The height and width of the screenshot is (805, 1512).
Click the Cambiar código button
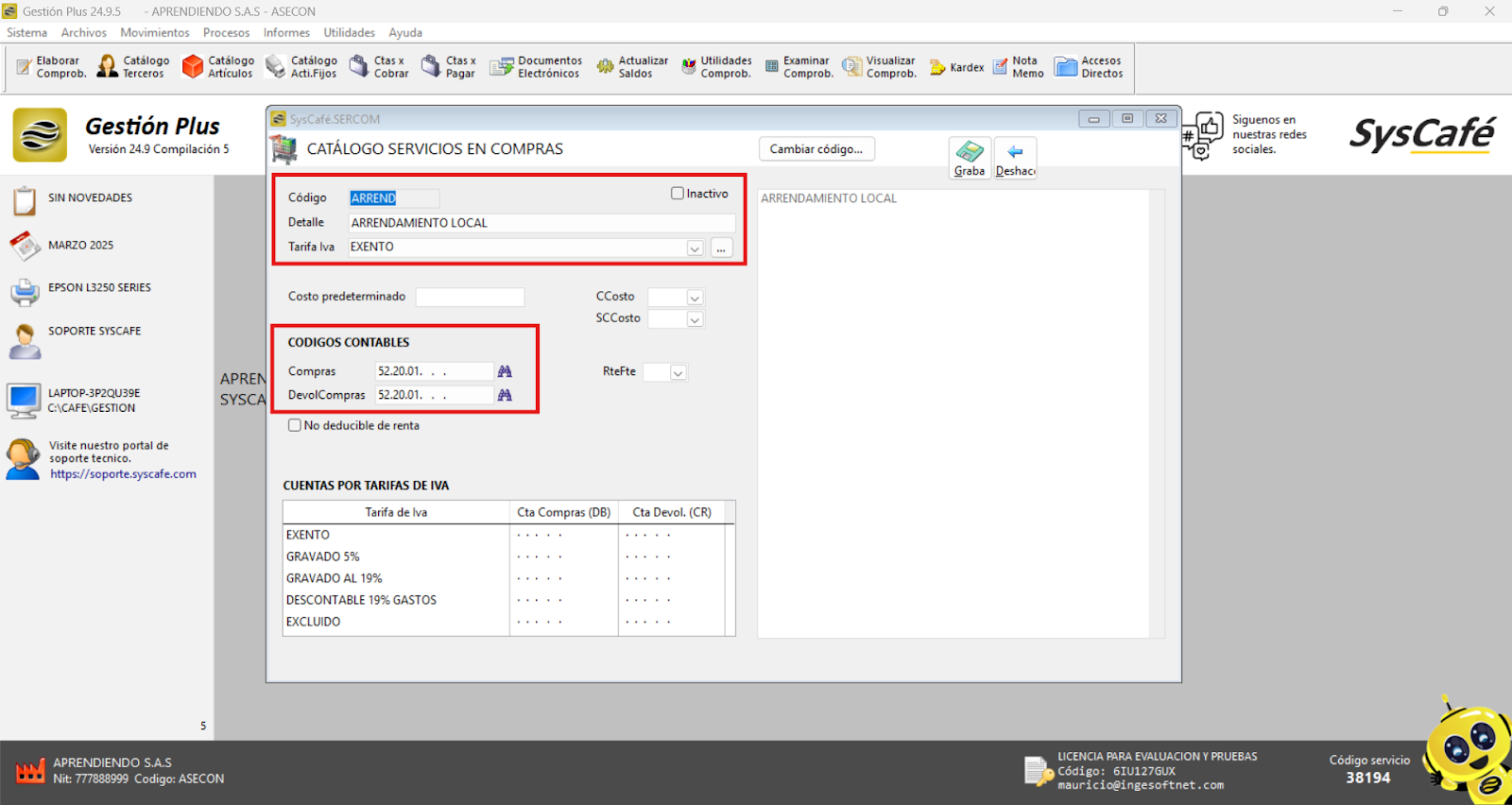[x=816, y=149]
